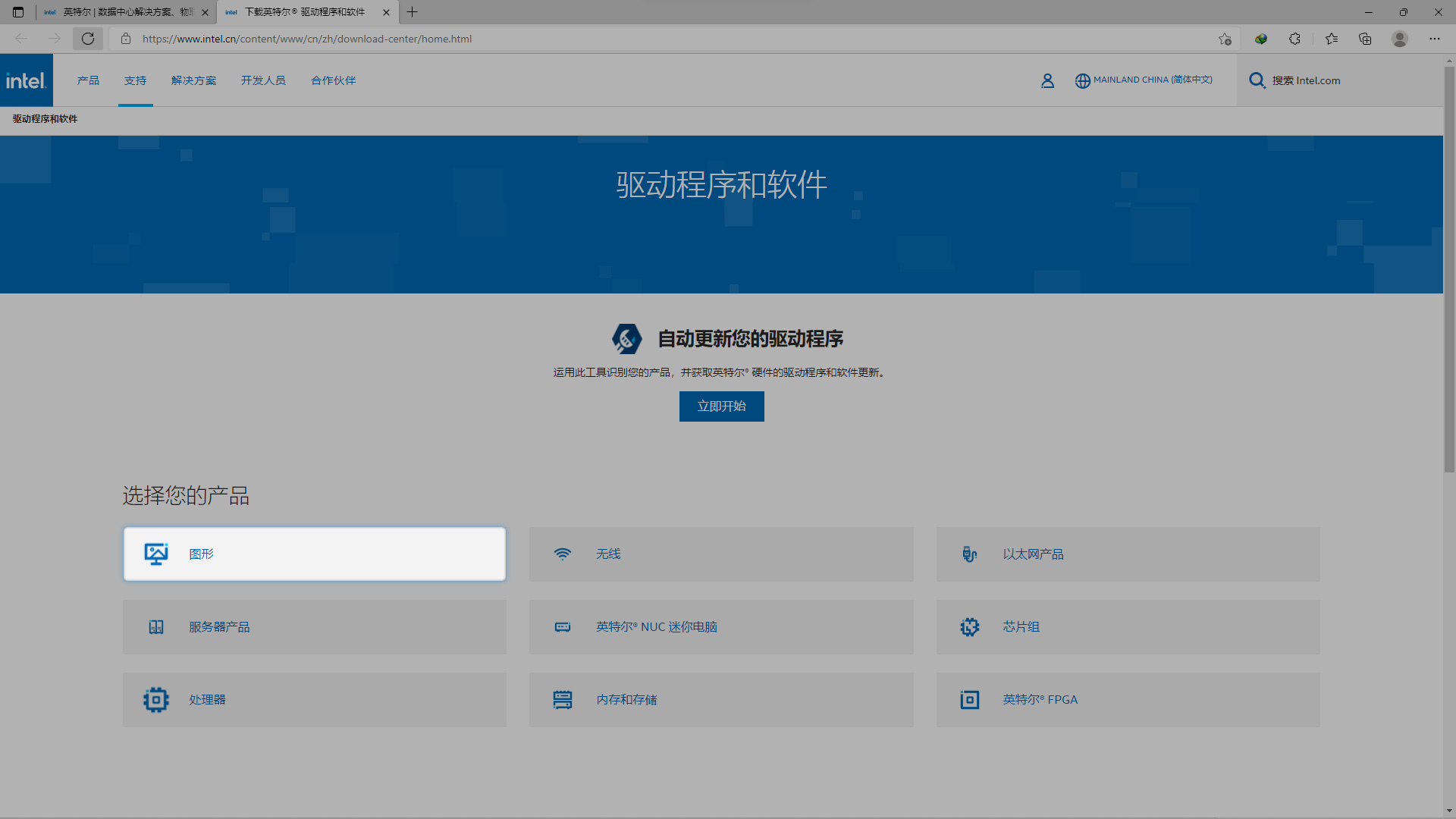Open the 开发人员 navigation menu

263,80
